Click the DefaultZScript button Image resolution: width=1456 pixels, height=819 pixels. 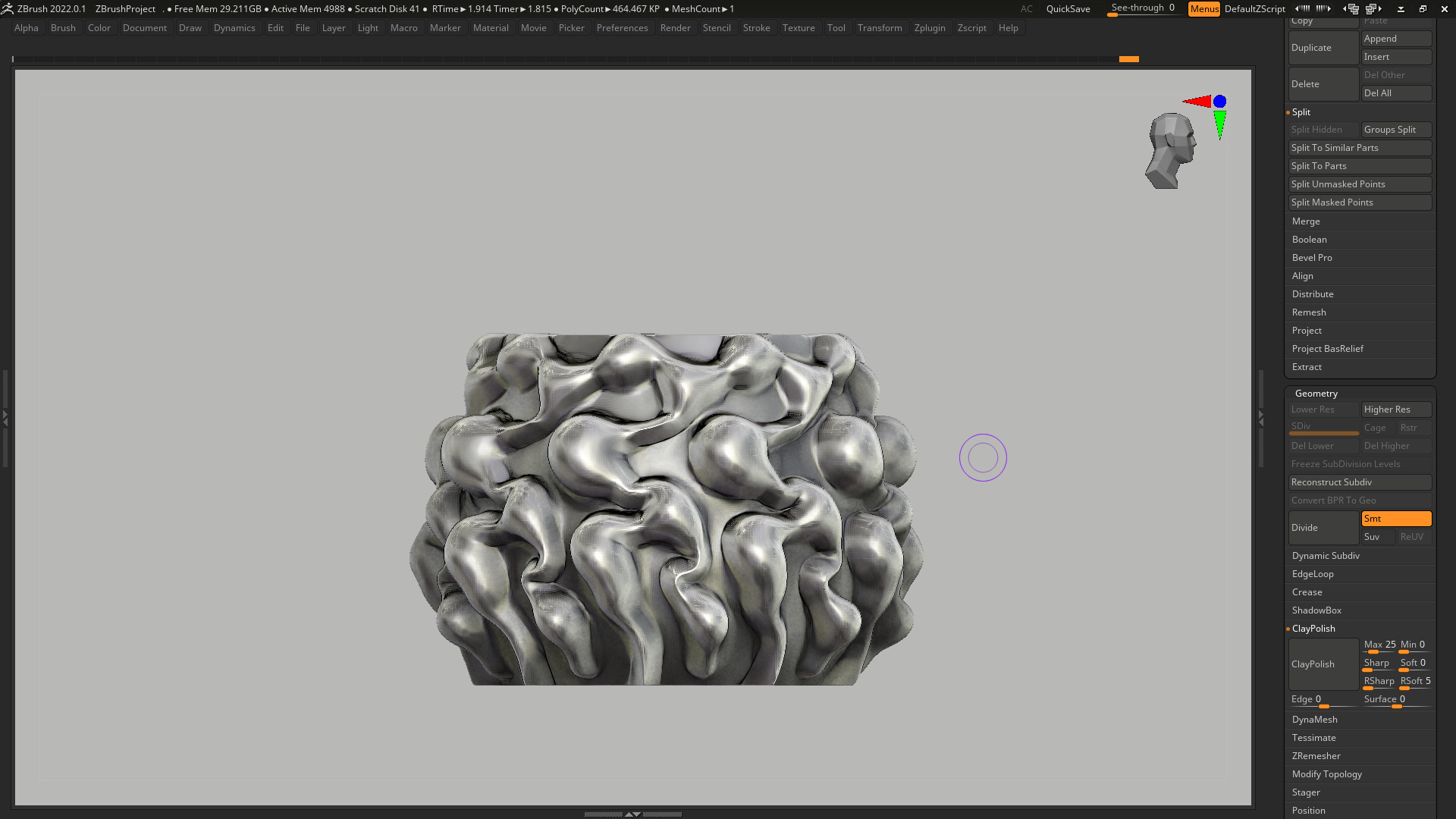click(x=1254, y=8)
